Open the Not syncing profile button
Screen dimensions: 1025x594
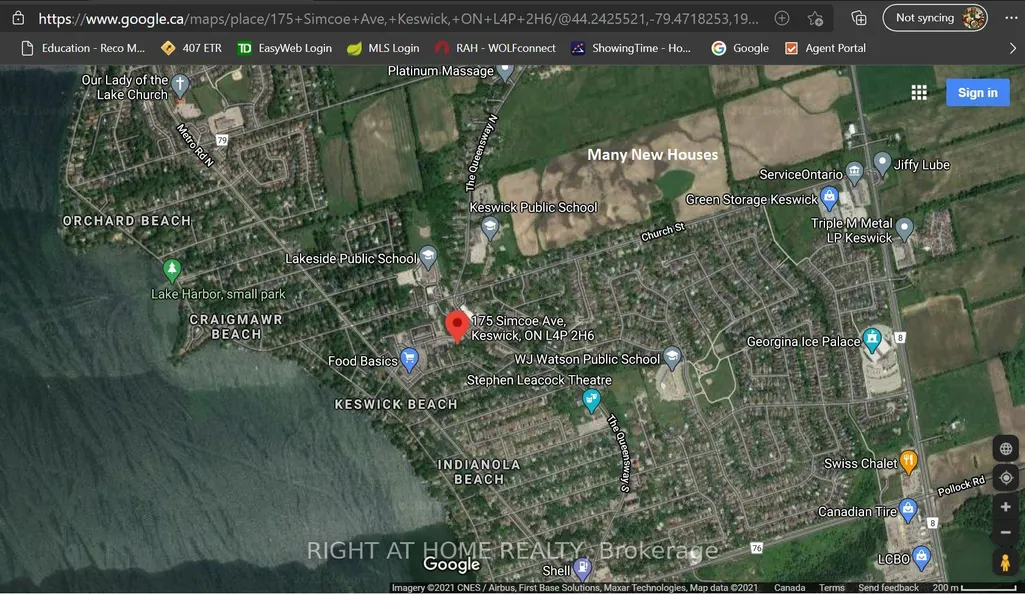(x=935, y=18)
